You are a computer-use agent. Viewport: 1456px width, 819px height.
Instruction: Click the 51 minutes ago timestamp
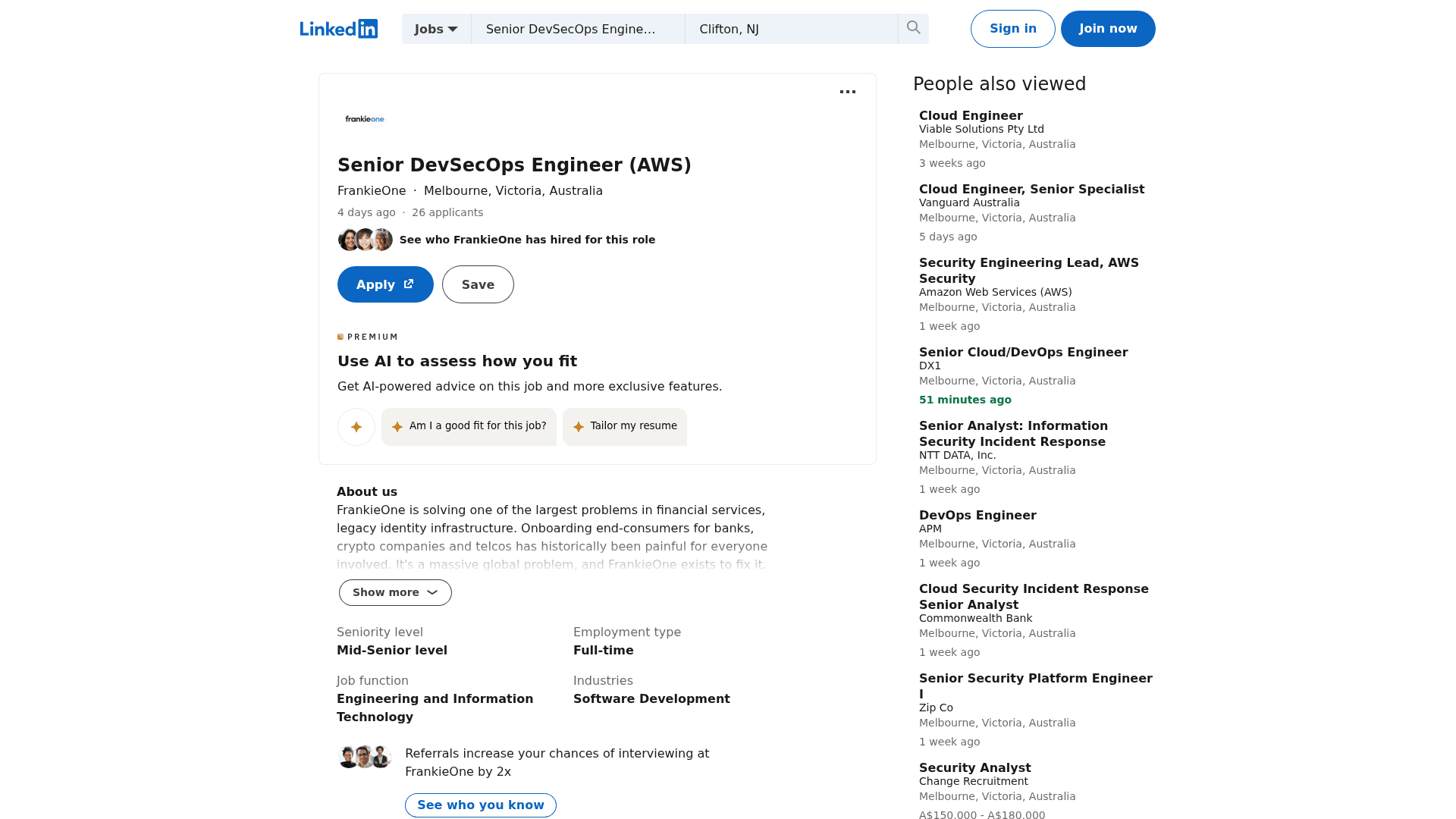965,400
